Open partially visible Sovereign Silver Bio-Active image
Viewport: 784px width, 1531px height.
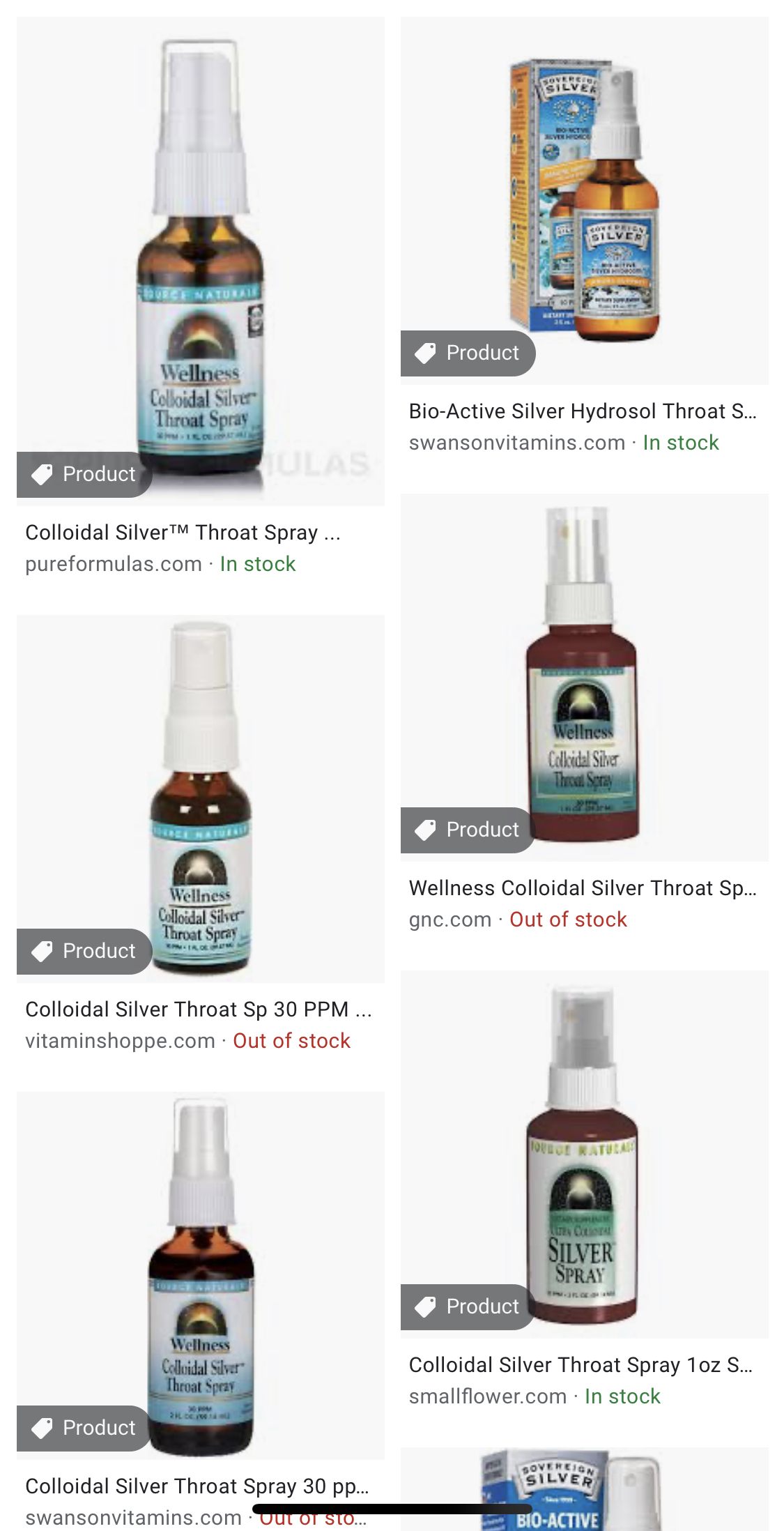point(585,1489)
